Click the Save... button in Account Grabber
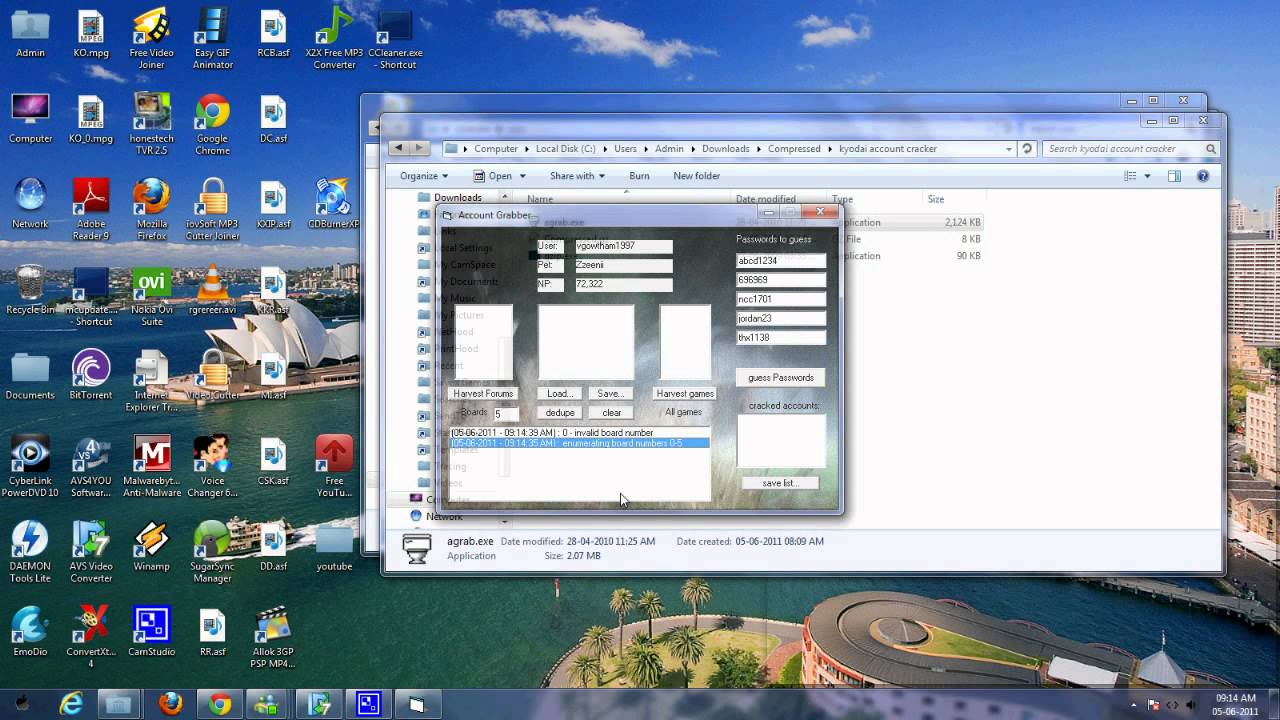The height and width of the screenshot is (720, 1280). pos(611,394)
